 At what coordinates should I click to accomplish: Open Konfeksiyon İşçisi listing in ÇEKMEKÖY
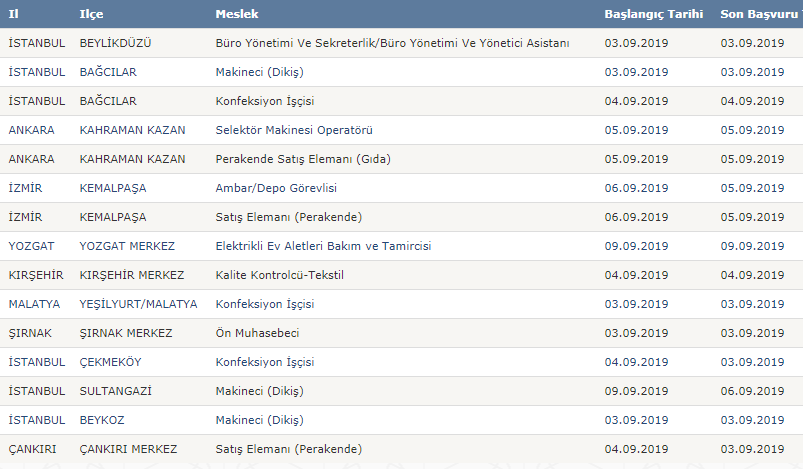(265, 362)
